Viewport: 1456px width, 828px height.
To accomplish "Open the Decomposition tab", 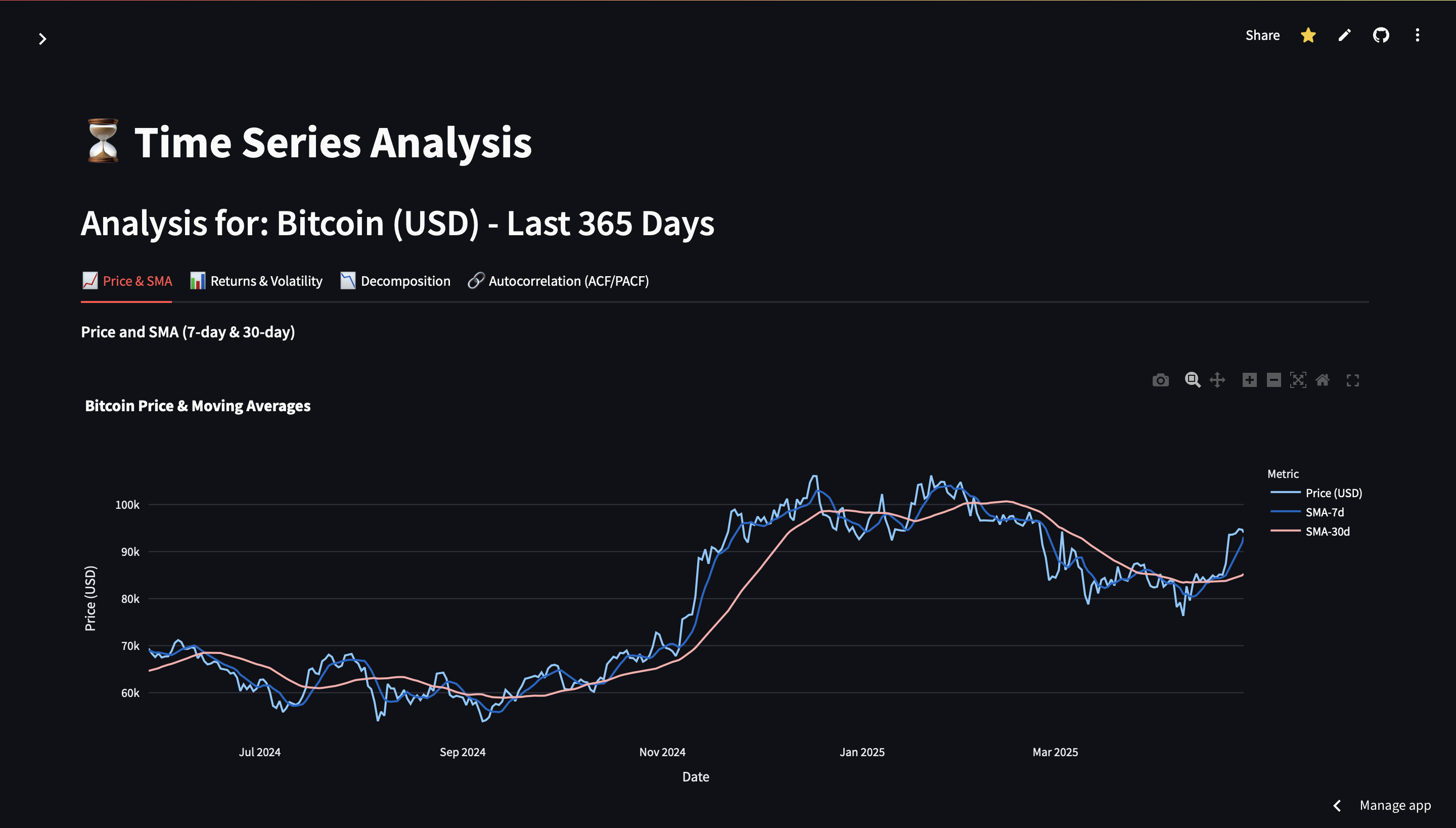I will coord(395,281).
